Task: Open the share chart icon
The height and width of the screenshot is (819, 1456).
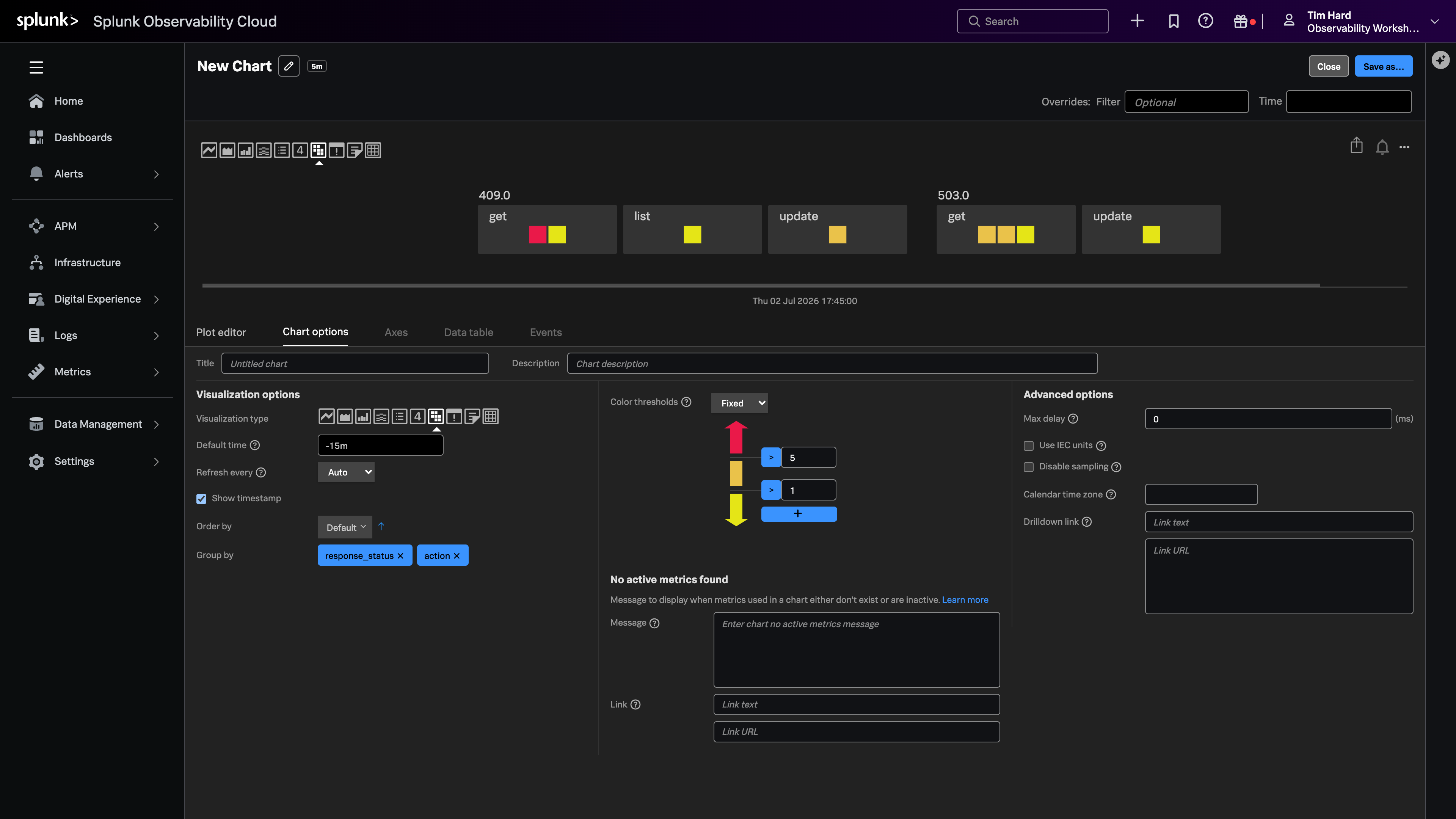Action: coord(1357,146)
